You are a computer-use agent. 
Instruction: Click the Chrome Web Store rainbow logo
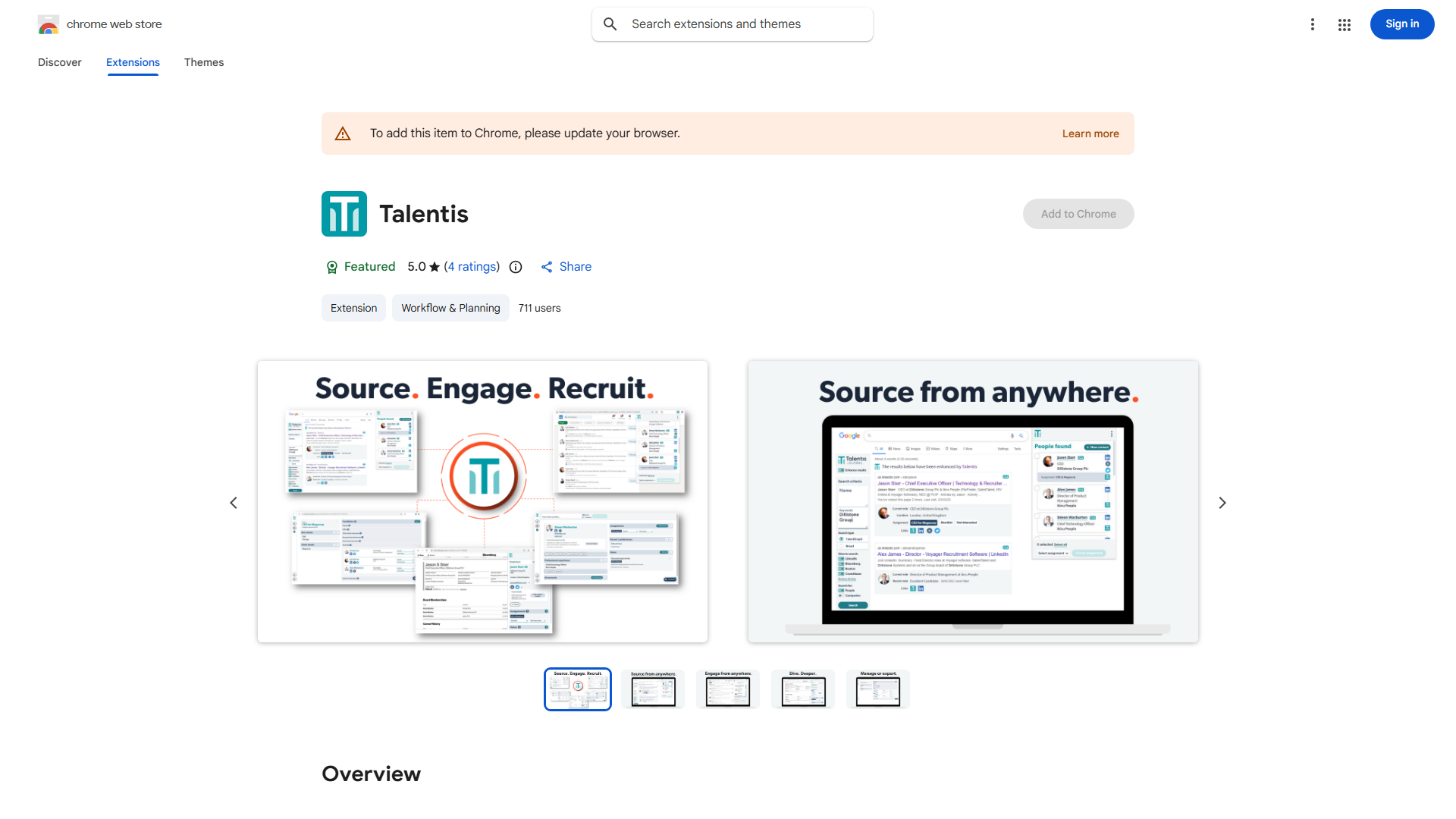coord(49,24)
